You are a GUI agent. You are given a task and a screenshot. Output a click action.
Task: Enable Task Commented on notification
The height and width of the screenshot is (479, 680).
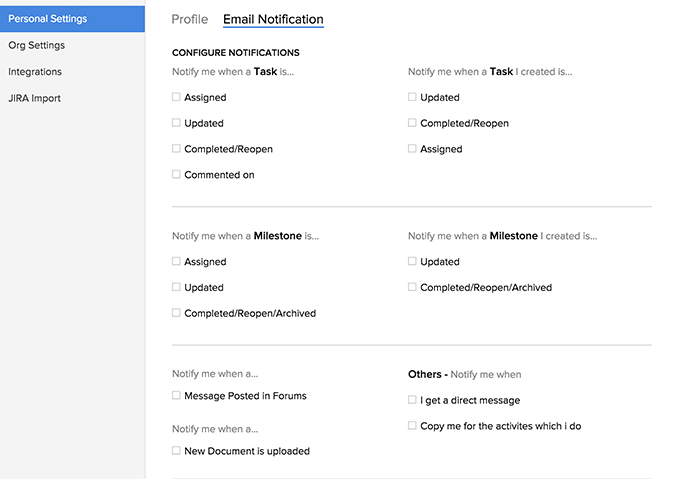pos(176,174)
